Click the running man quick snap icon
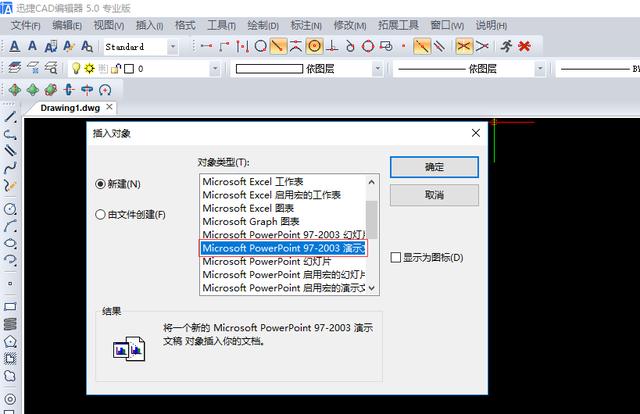The image size is (640, 414). point(507,47)
